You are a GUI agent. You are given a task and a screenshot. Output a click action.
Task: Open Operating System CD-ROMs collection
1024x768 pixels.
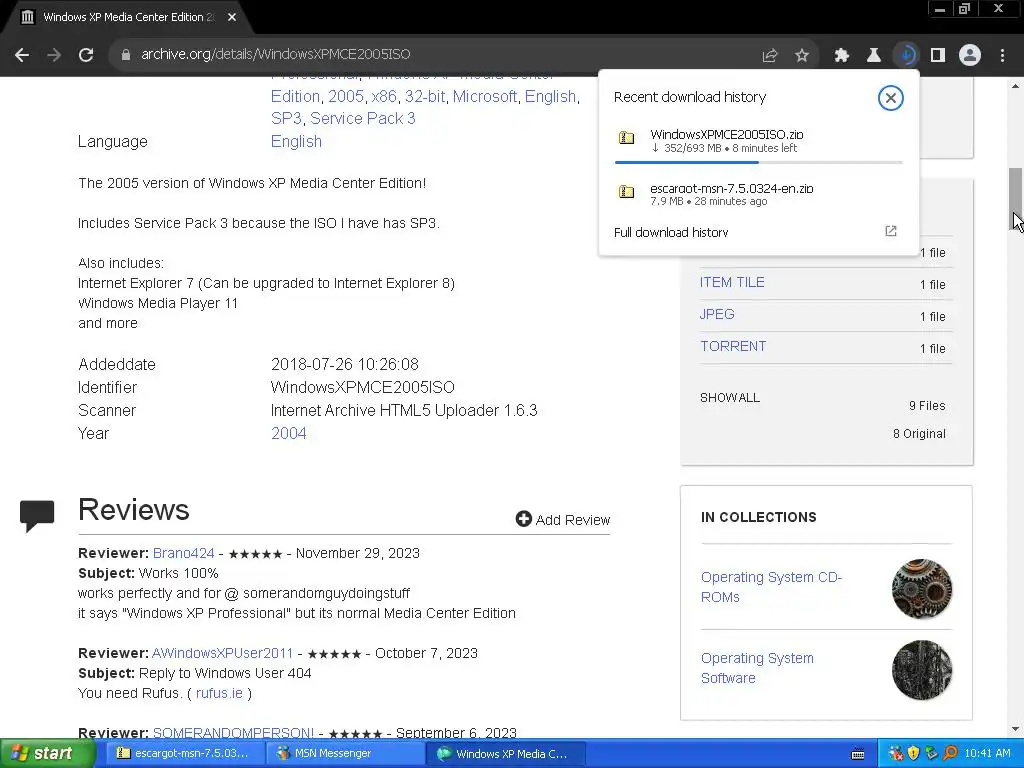pos(771,587)
